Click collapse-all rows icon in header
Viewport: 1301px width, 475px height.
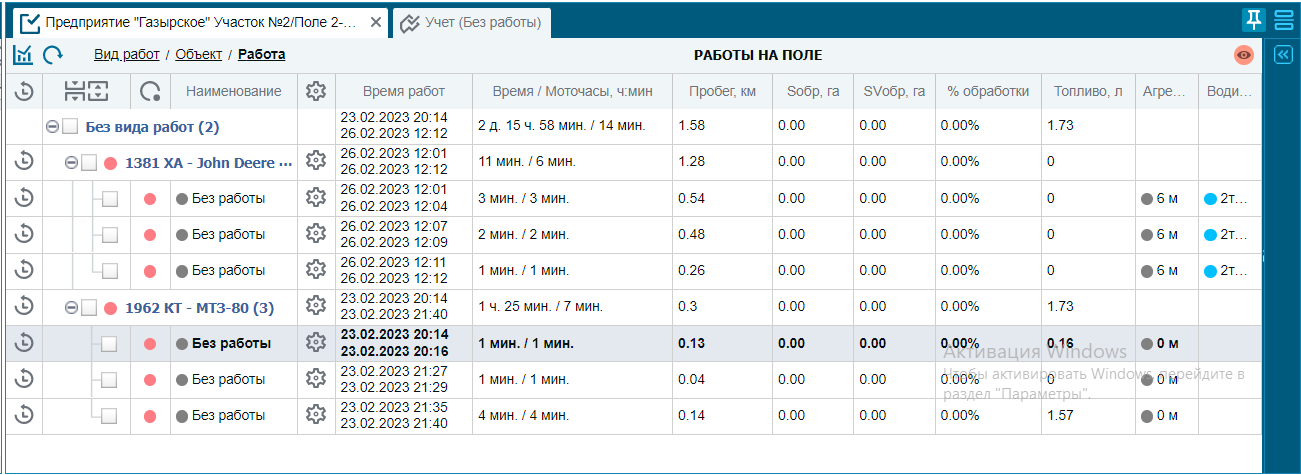[x=75, y=92]
